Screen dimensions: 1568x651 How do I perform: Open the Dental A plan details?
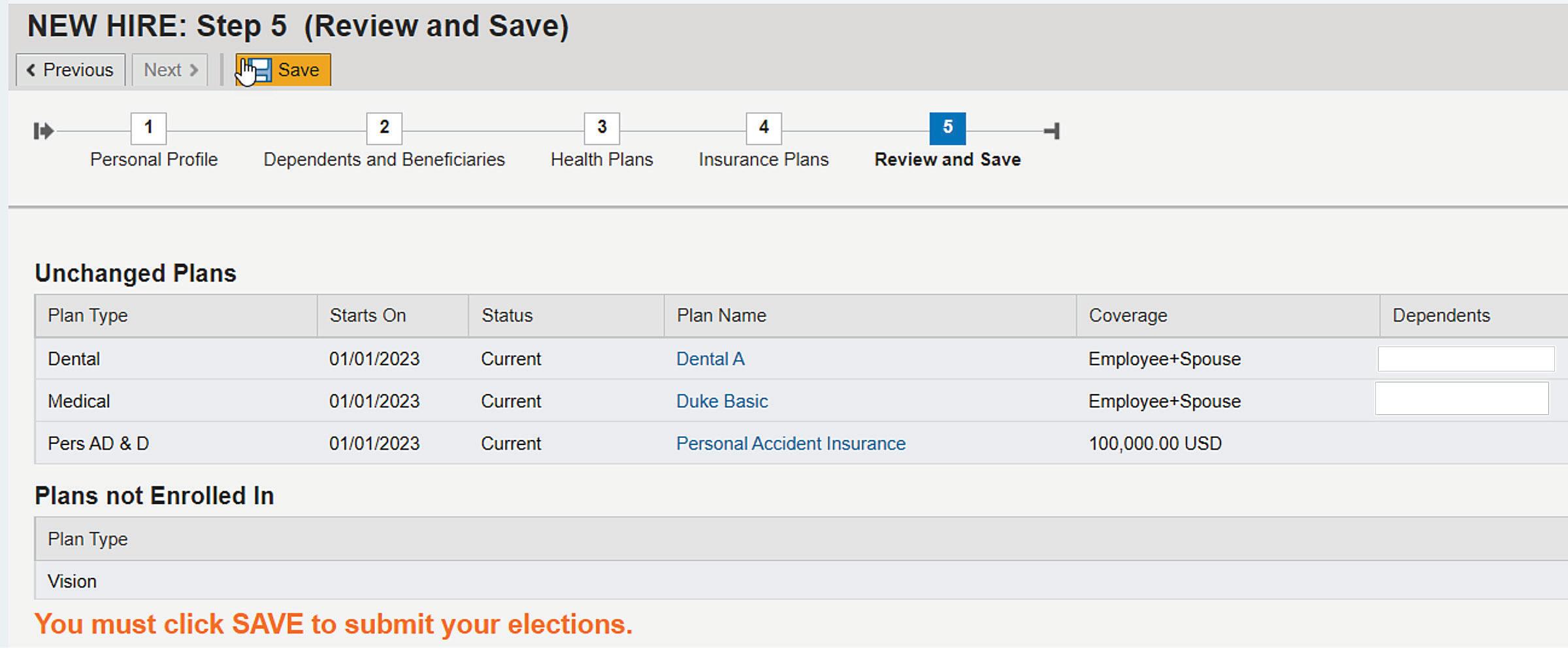pos(710,358)
